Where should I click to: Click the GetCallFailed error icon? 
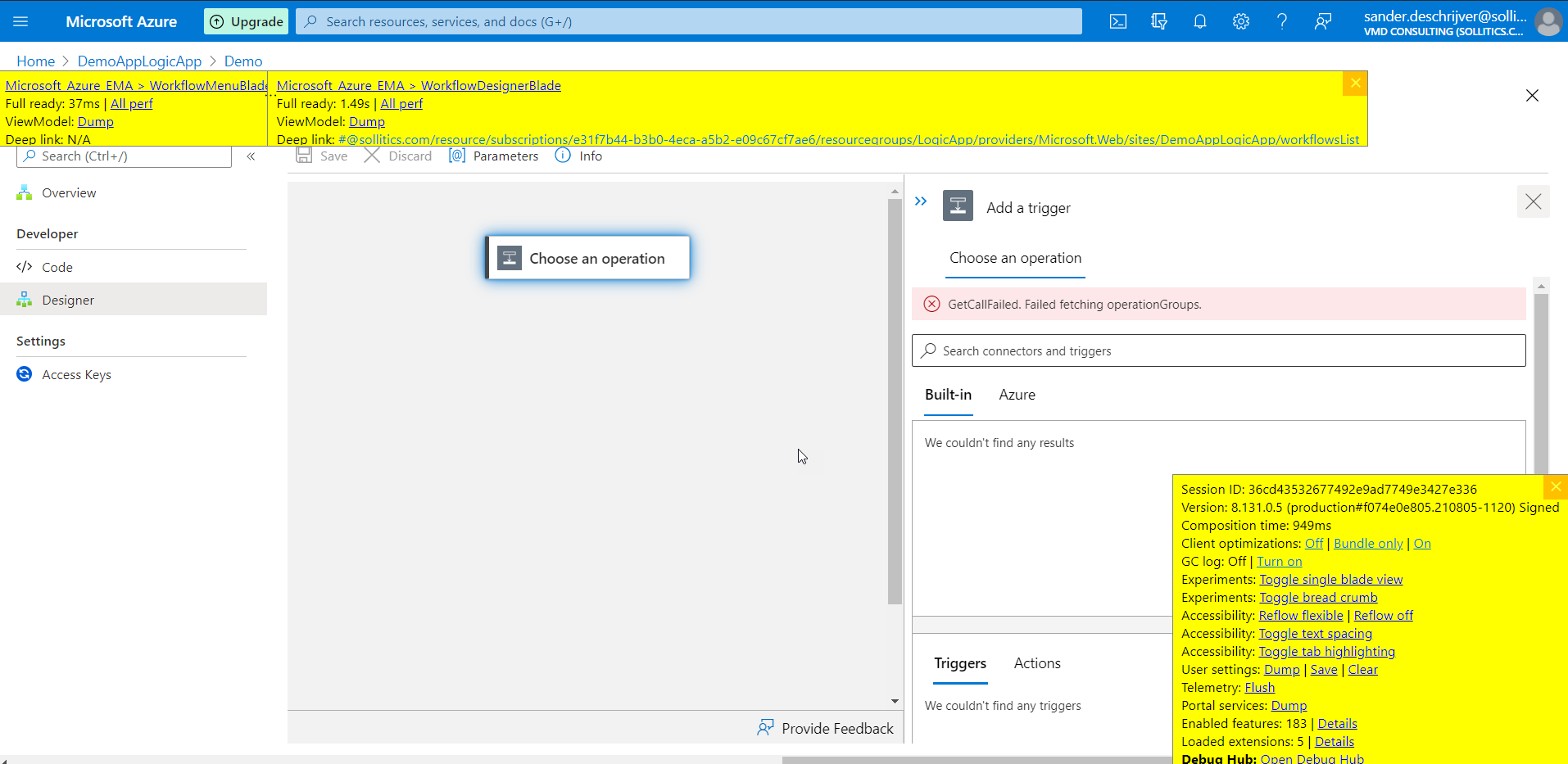931,305
